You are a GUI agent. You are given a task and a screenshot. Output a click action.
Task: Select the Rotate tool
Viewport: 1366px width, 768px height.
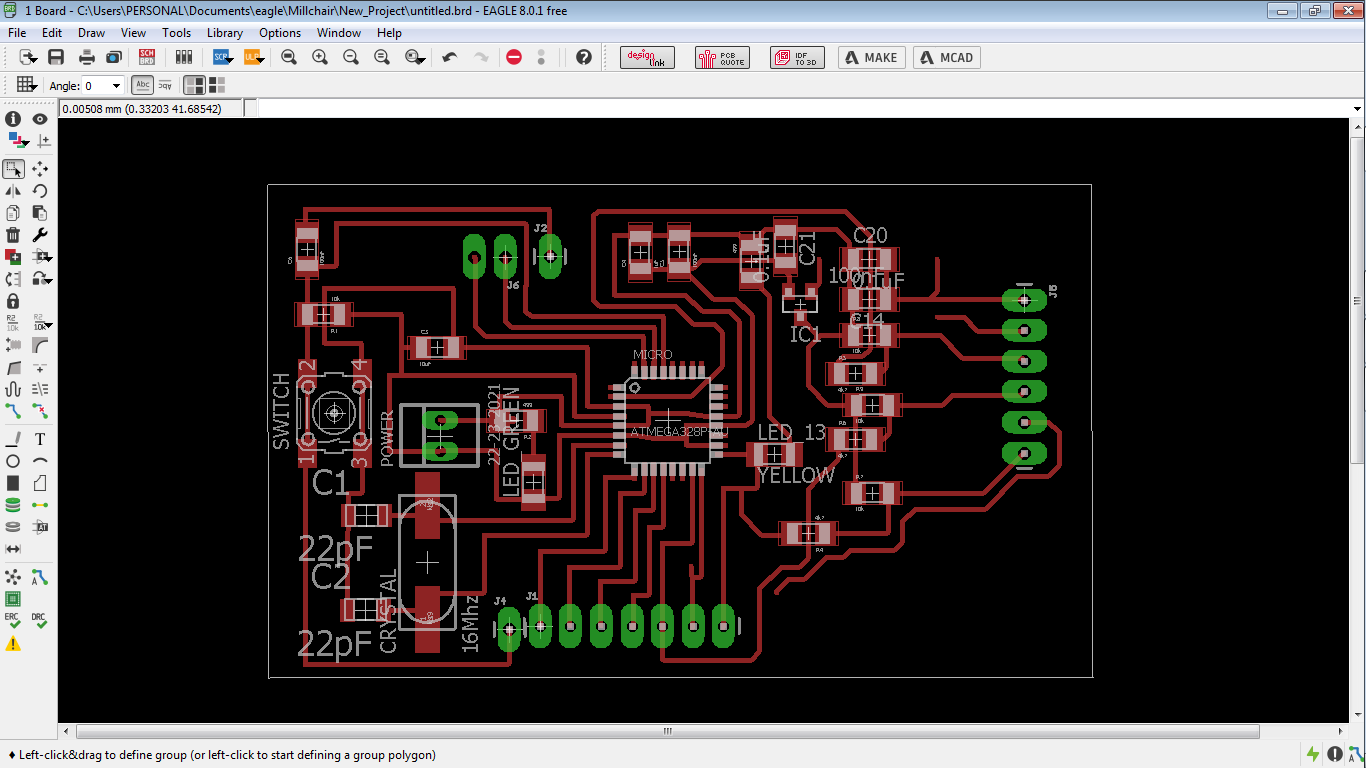[x=40, y=191]
